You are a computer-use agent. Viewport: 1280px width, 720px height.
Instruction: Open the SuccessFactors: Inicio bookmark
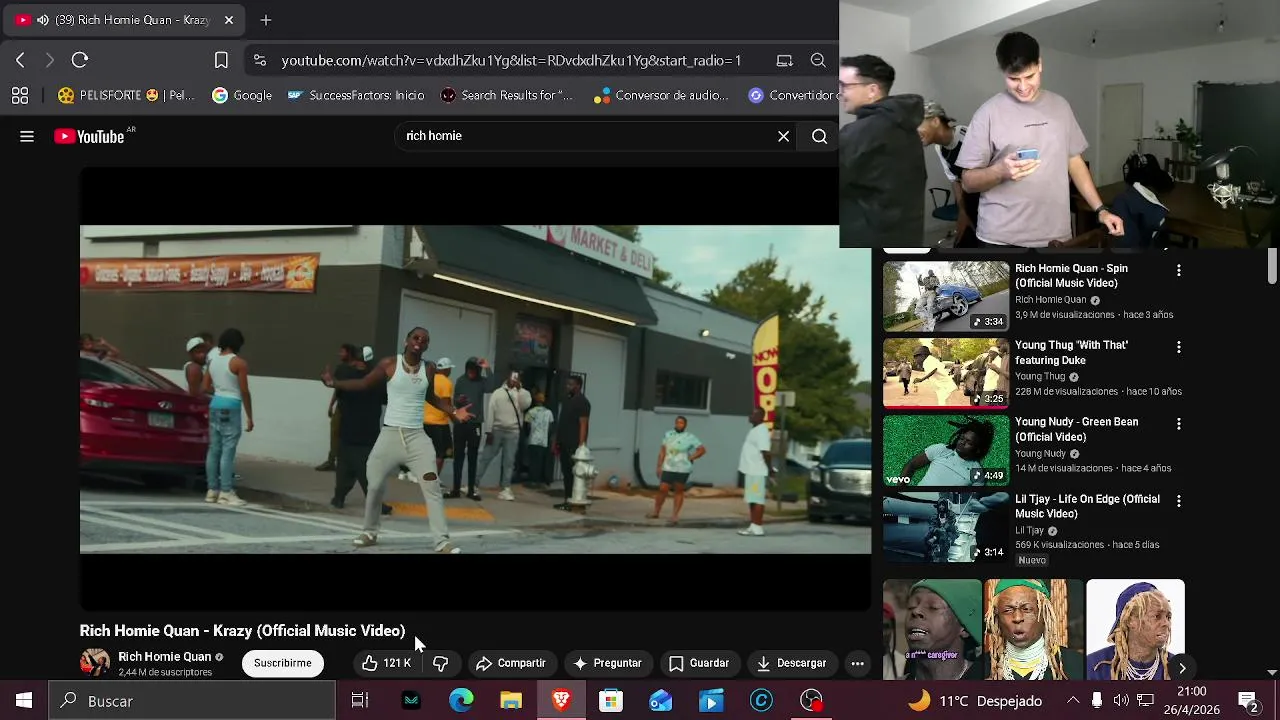356,95
